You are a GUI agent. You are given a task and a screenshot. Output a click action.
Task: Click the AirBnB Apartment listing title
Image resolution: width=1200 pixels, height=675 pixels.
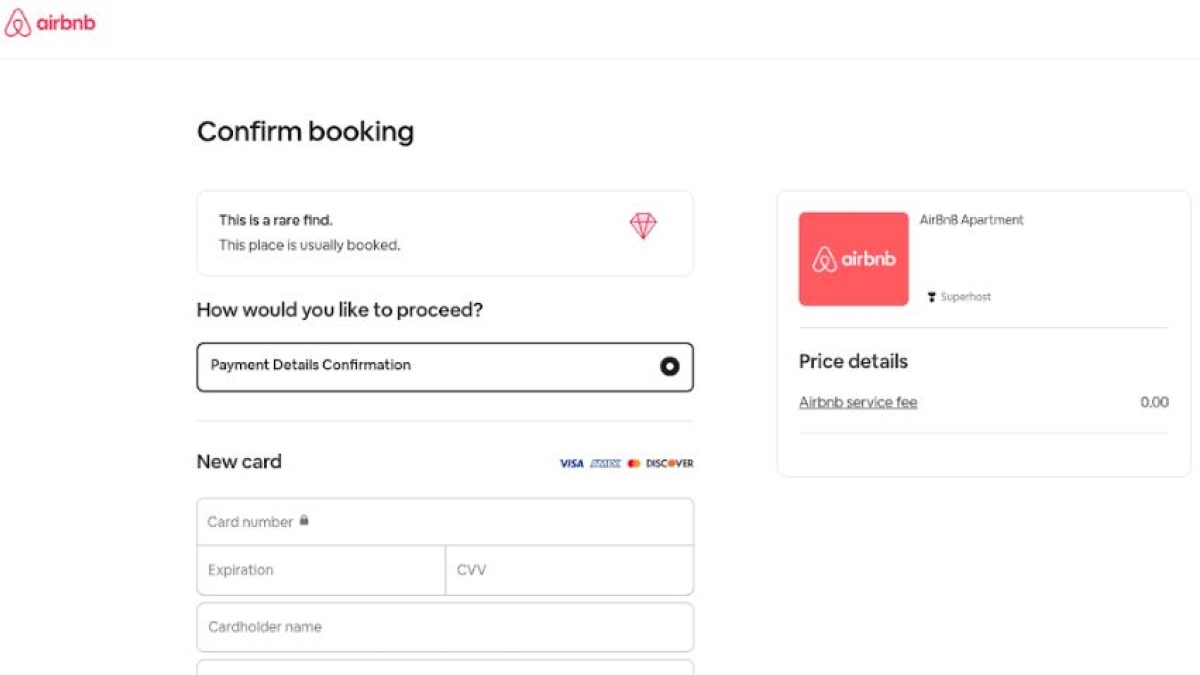click(972, 220)
